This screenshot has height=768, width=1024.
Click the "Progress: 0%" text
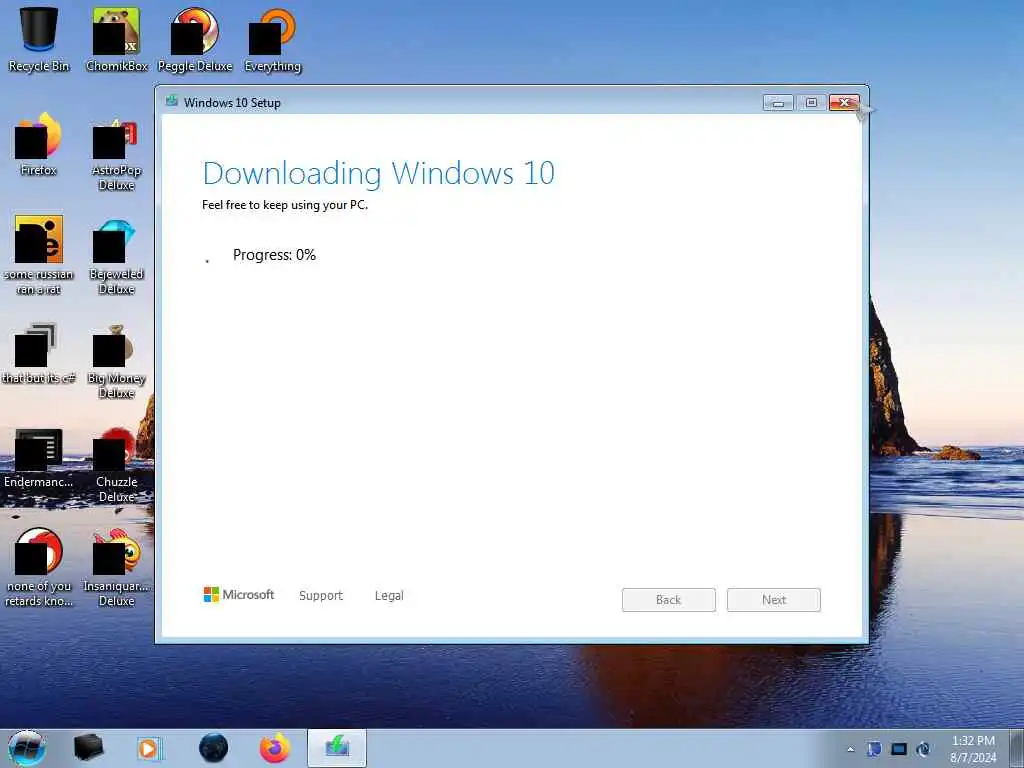274,255
